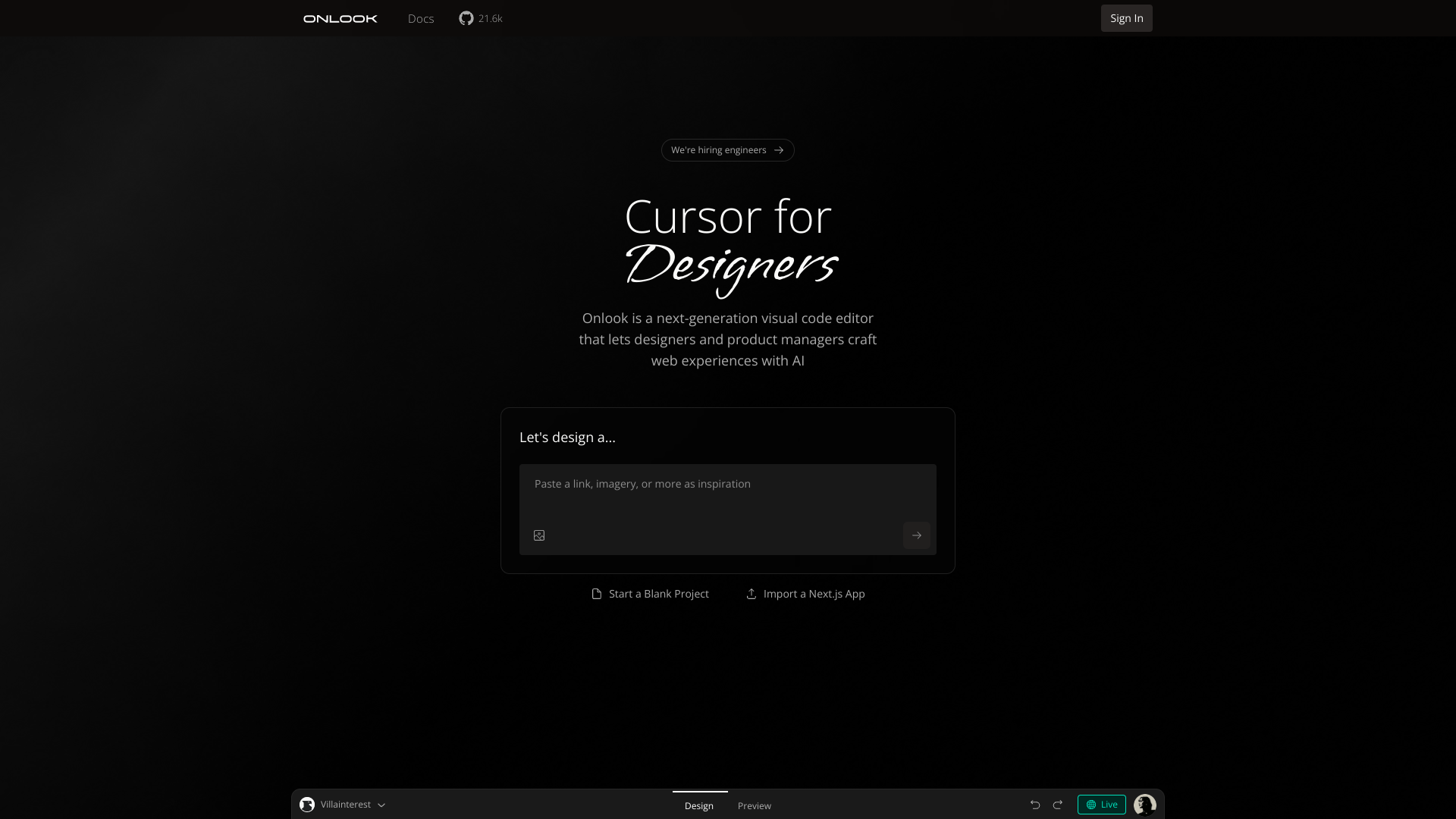Click the import upload icon
The image size is (1456, 819).
pos(752,594)
